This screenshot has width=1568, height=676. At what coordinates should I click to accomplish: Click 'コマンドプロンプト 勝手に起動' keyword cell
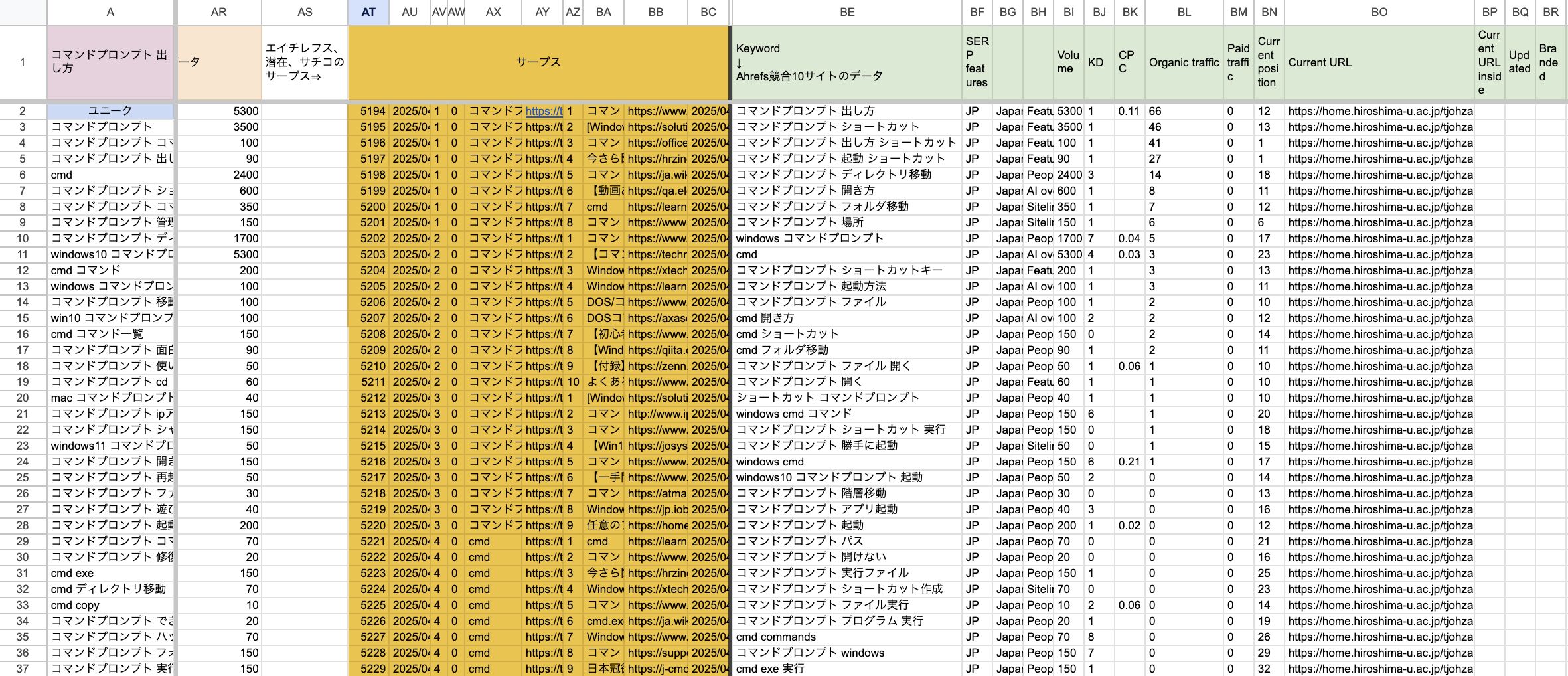pos(846,446)
